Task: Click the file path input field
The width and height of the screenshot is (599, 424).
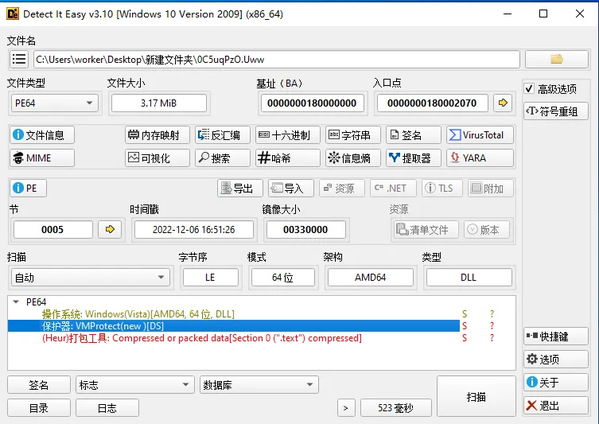Action: click(277, 60)
